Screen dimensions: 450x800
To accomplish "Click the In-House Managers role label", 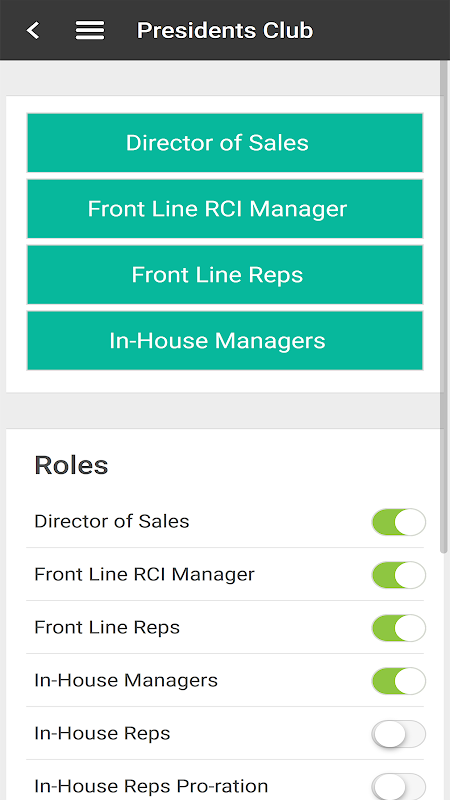I will tap(126, 681).
